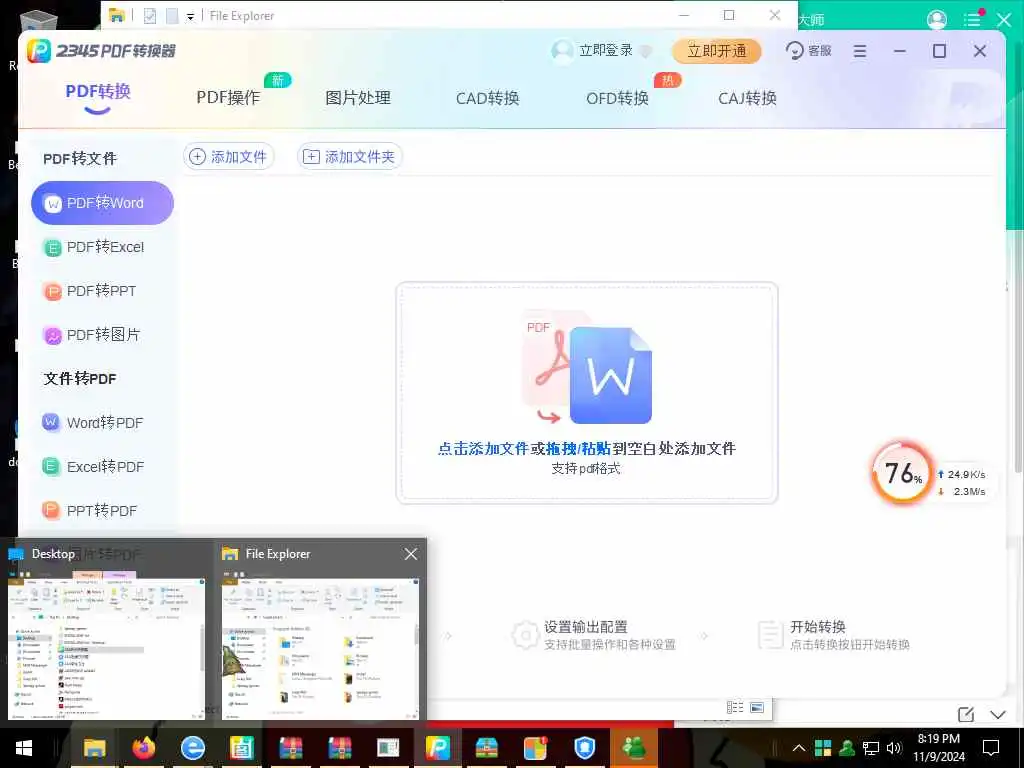This screenshot has width=1024, height=768.
Task: Switch to the PDF转换 tab
Action: 98,91
